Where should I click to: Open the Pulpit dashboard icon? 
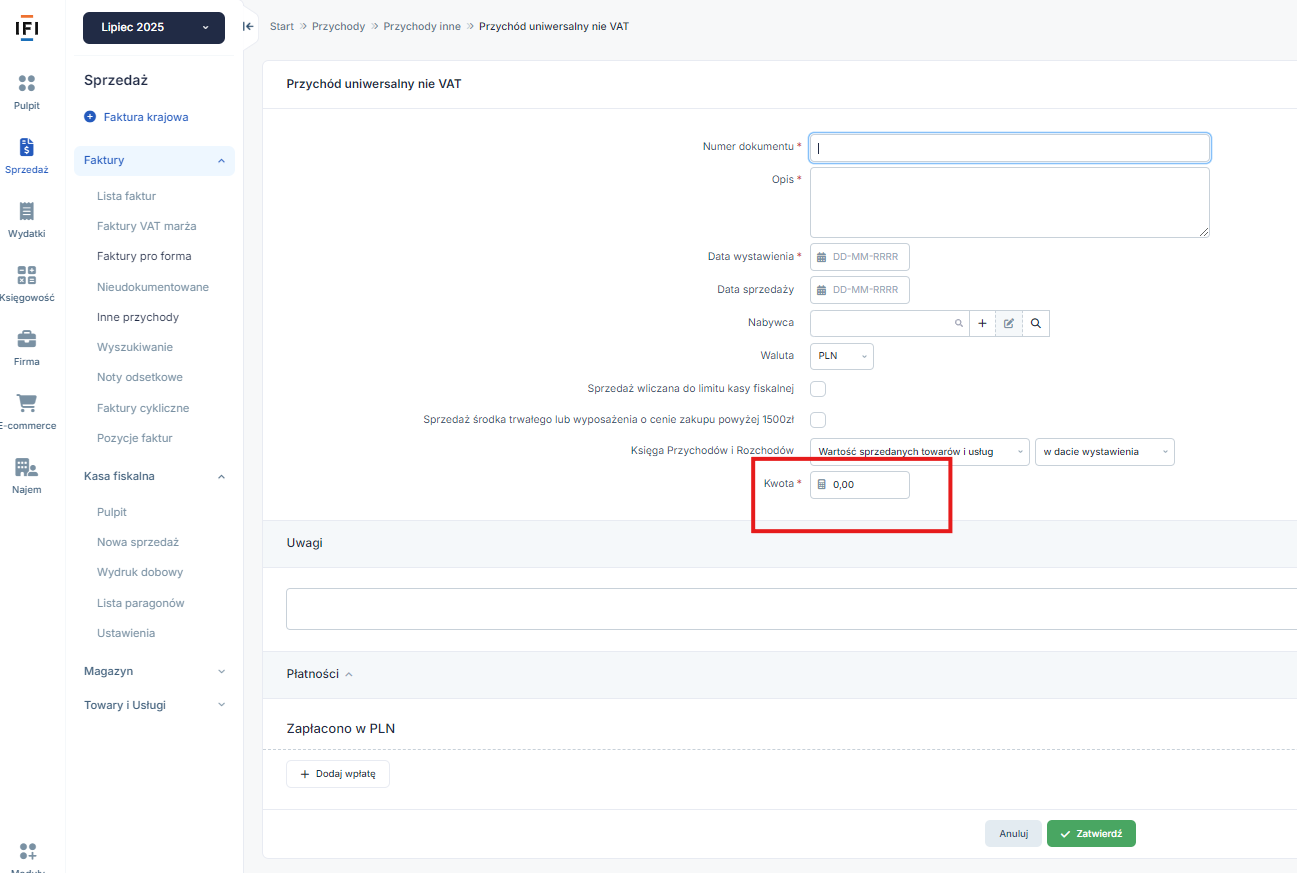[x=27, y=84]
